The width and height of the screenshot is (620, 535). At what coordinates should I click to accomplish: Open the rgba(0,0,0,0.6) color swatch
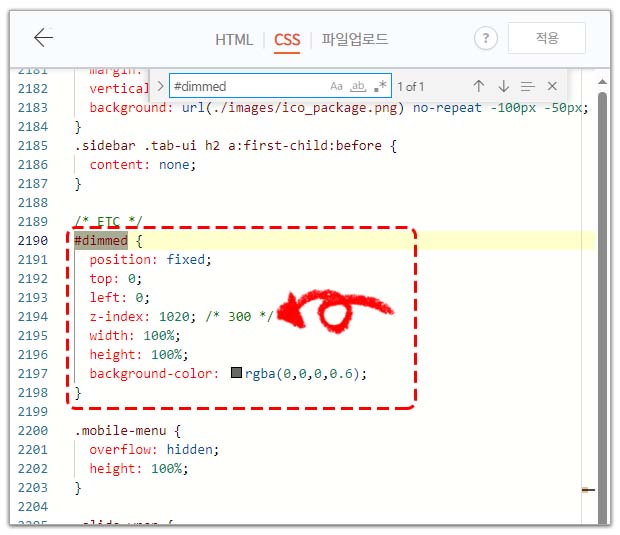click(236, 372)
